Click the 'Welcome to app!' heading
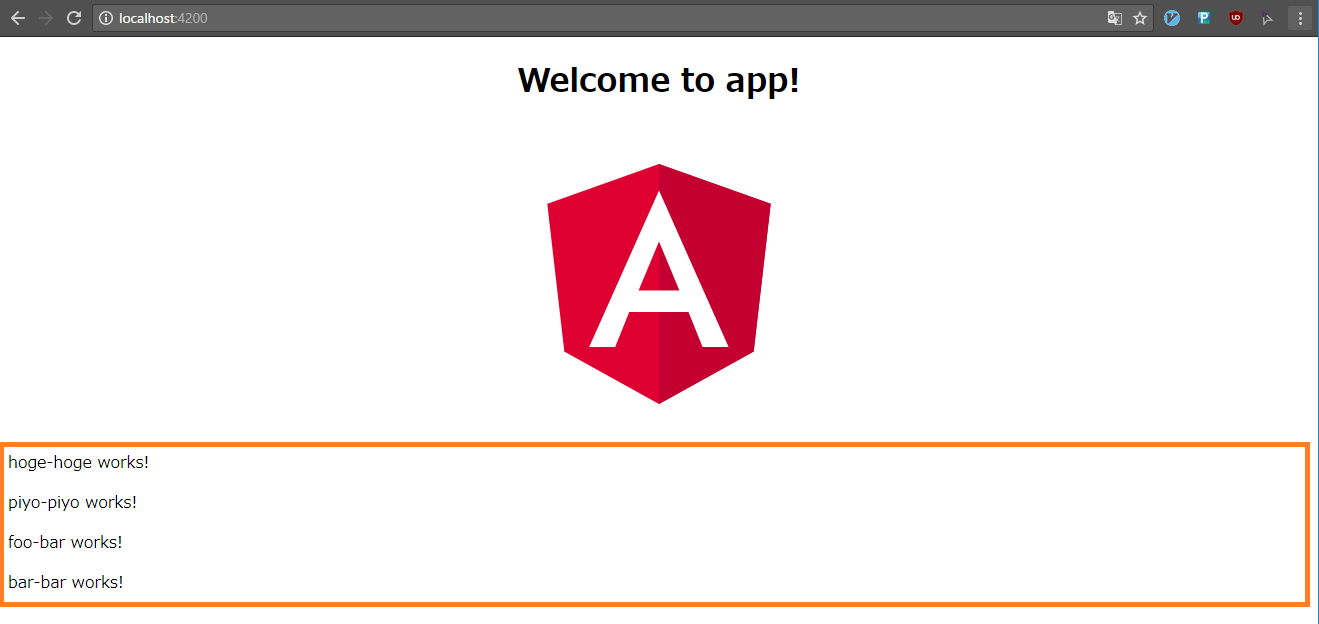The width and height of the screenshot is (1319, 624). pyautogui.click(x=658, y=80)
